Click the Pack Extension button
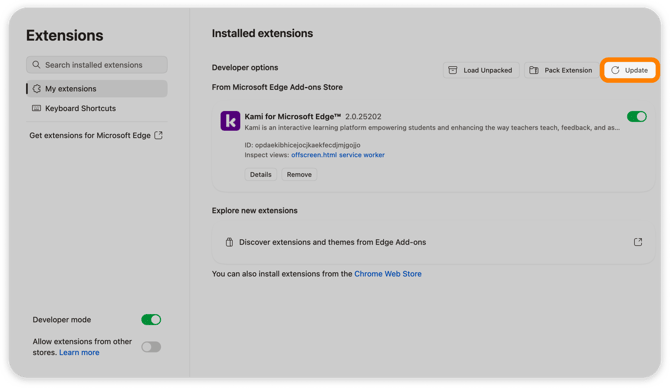The height and width of the screenshot is (388, 670). click(561, 70)
